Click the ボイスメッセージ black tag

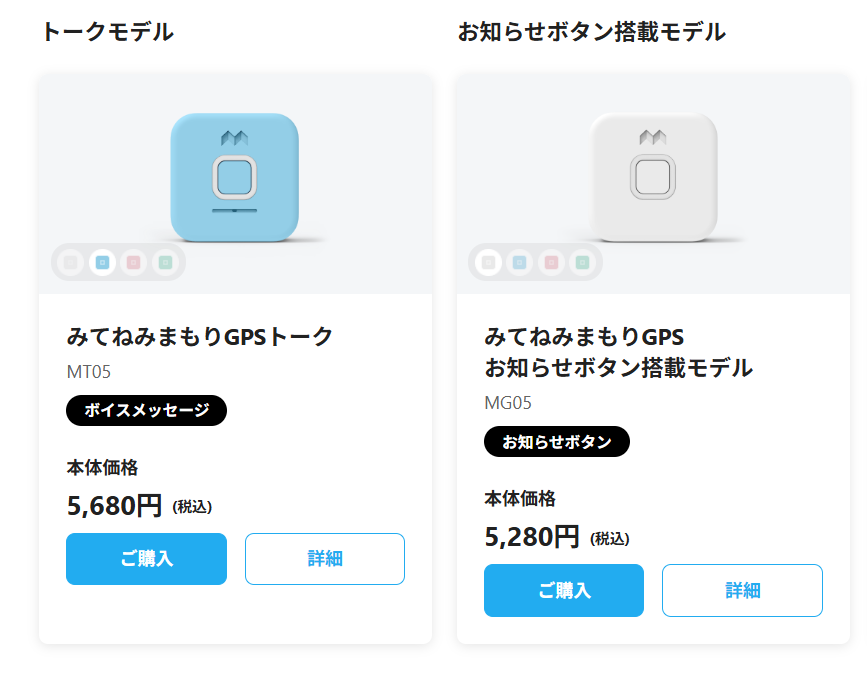click(x=146, y=410)
